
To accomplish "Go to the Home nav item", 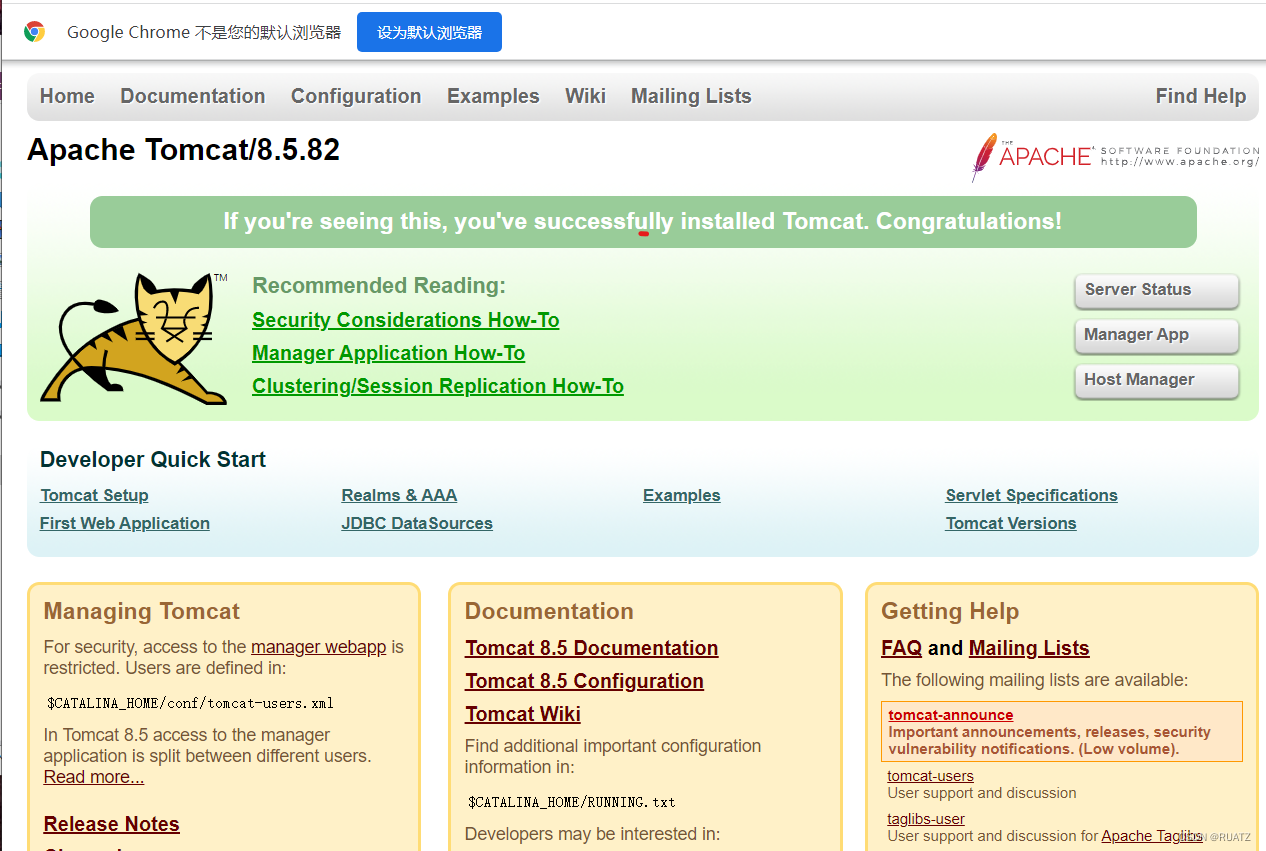I will click(67, 96).
